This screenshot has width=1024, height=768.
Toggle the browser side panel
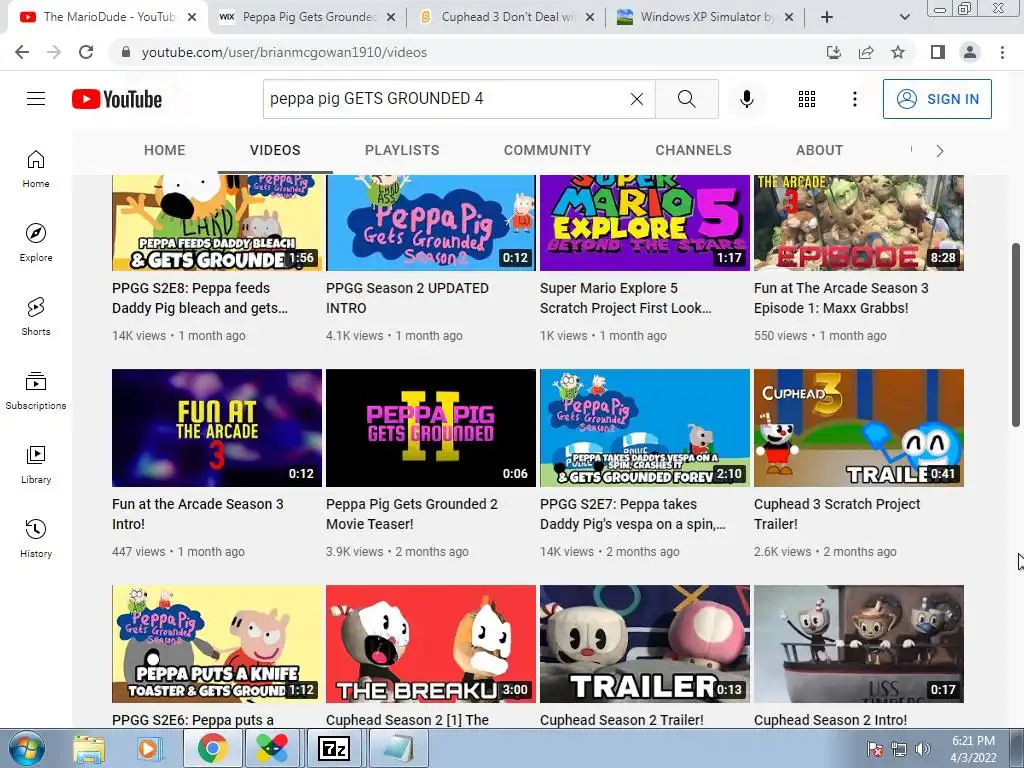coord(938,52)
